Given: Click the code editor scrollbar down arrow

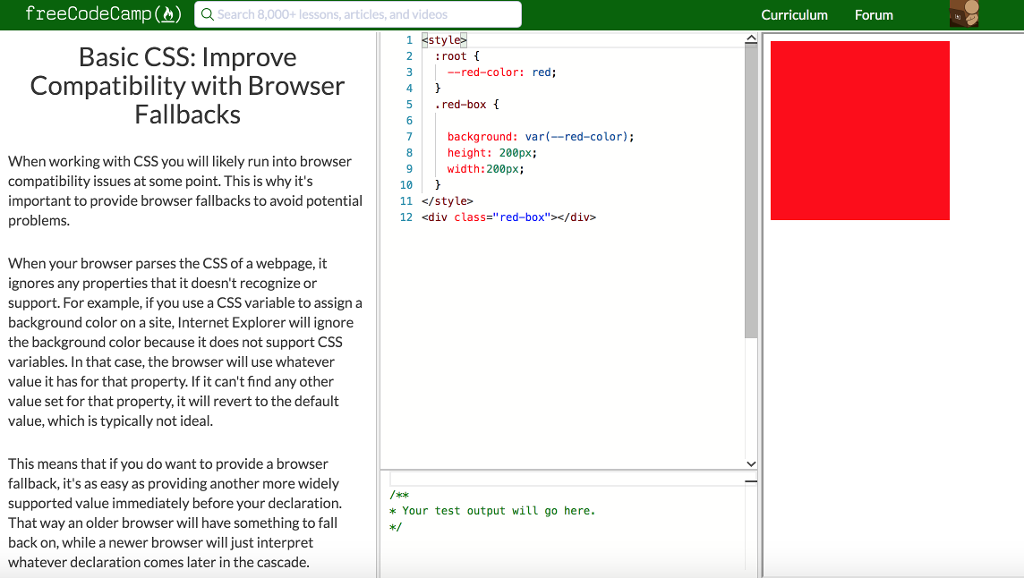Looking at the screenshot, I should (x=751, y=463).
